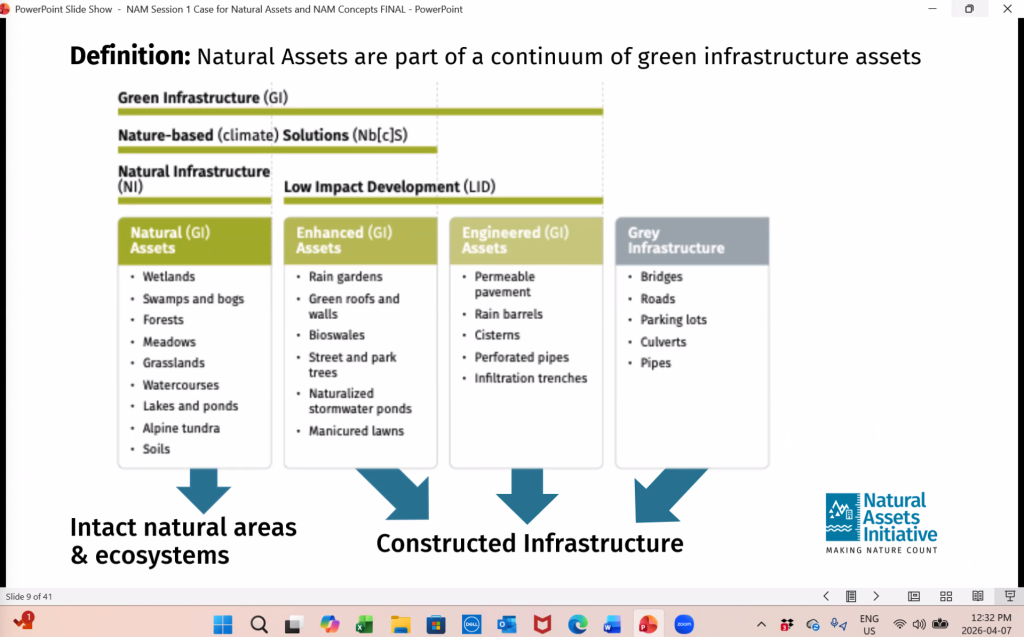Launch Microsoft Edge from the taskbar
Screen dimensions: 1024x637
[577, 624]
